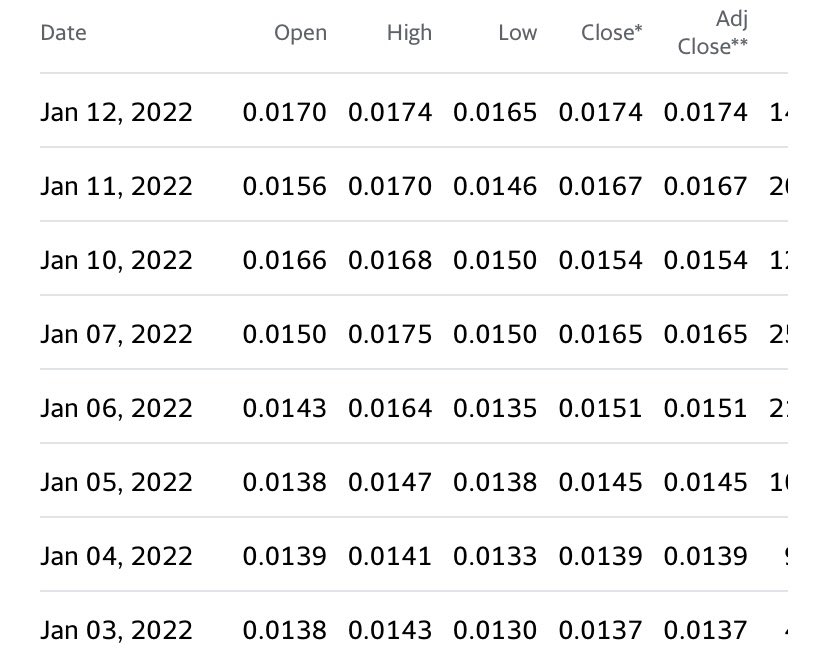Select the Jan 12, 2022 date cell

117,112
